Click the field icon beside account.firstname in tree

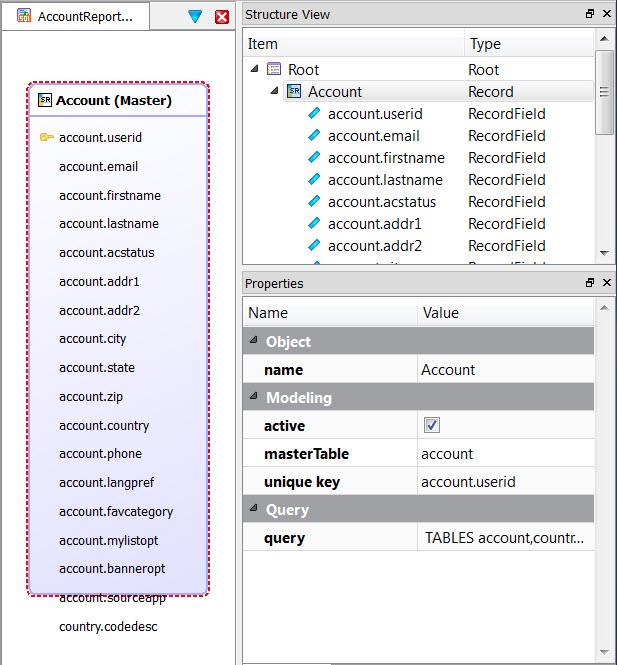315,158
